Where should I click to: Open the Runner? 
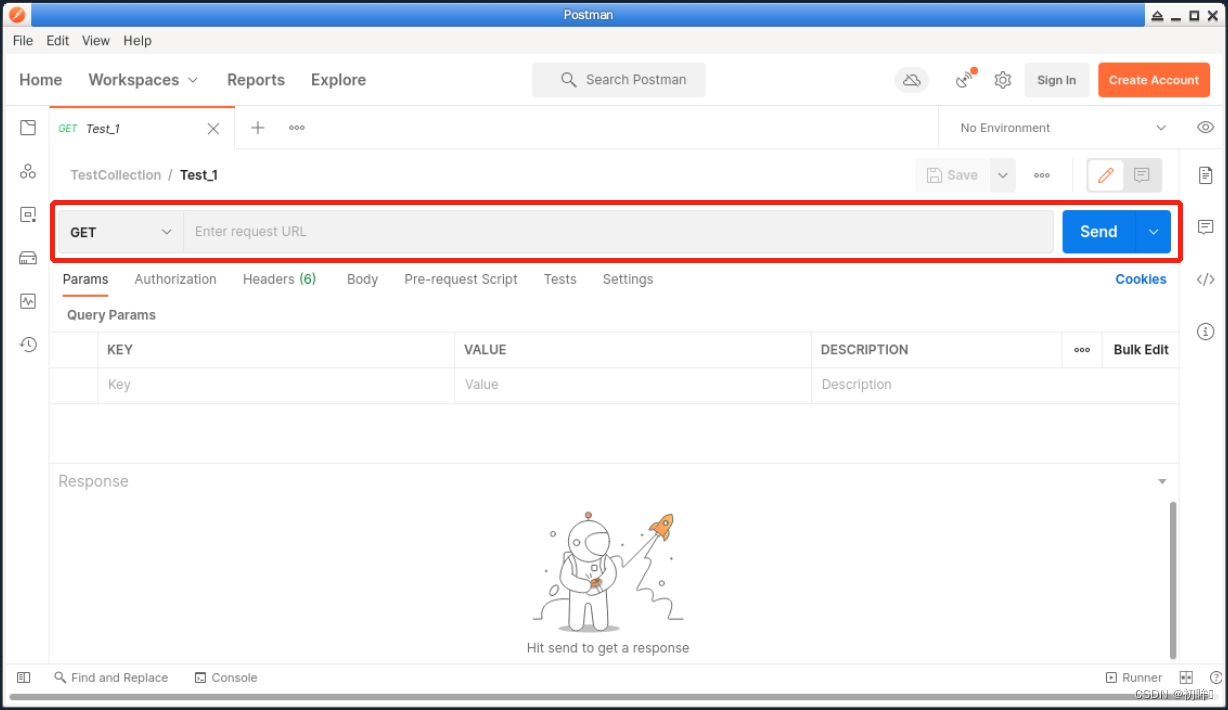[x=1133, y=677]
